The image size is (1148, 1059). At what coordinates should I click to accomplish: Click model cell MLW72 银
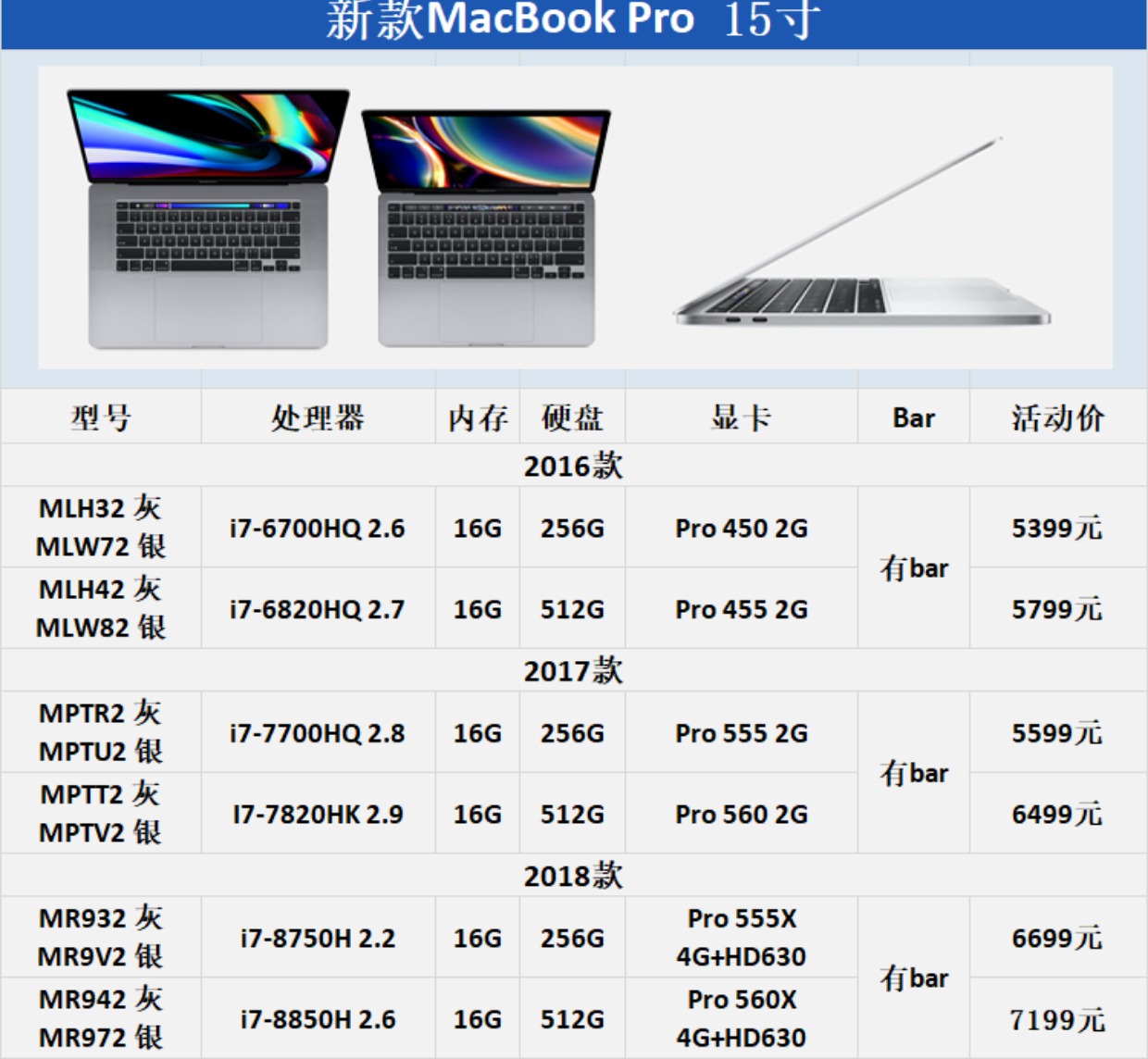click(101, 546)
